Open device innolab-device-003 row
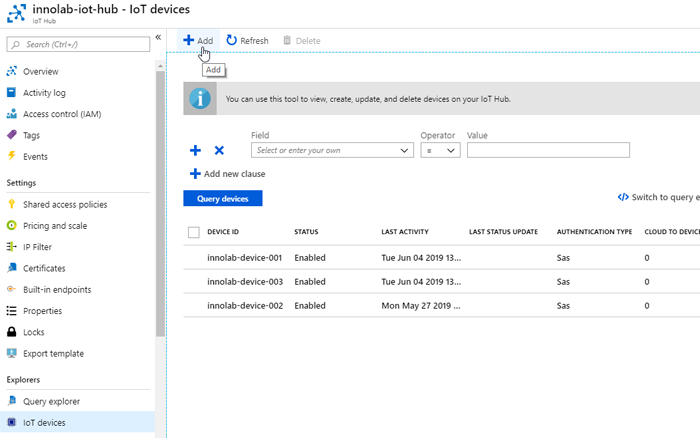The height and width of the screenshot is (438, 700). 245,281
